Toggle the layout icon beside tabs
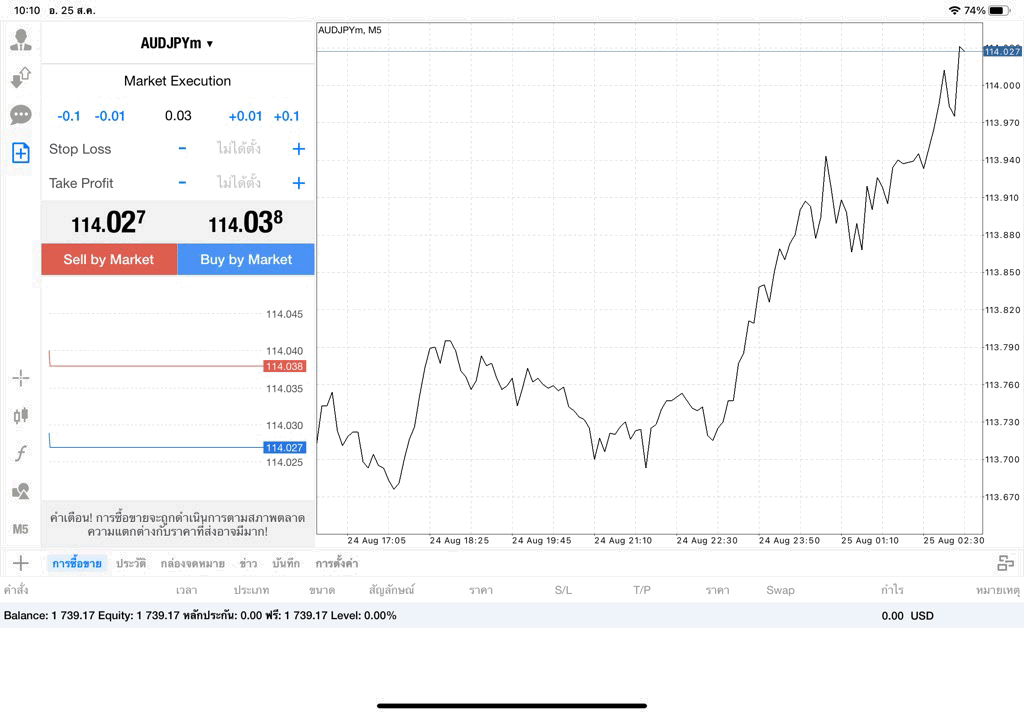1024x715 pixels. point(1006,563)
